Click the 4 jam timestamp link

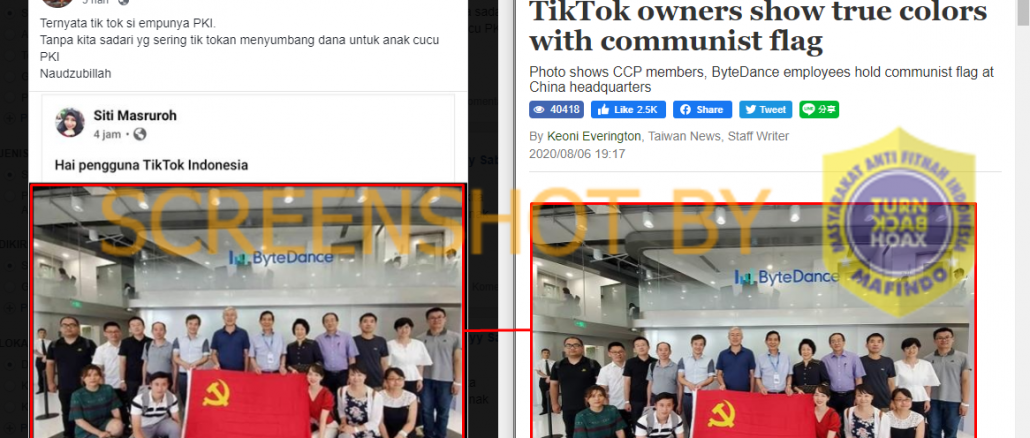point(107,135)
